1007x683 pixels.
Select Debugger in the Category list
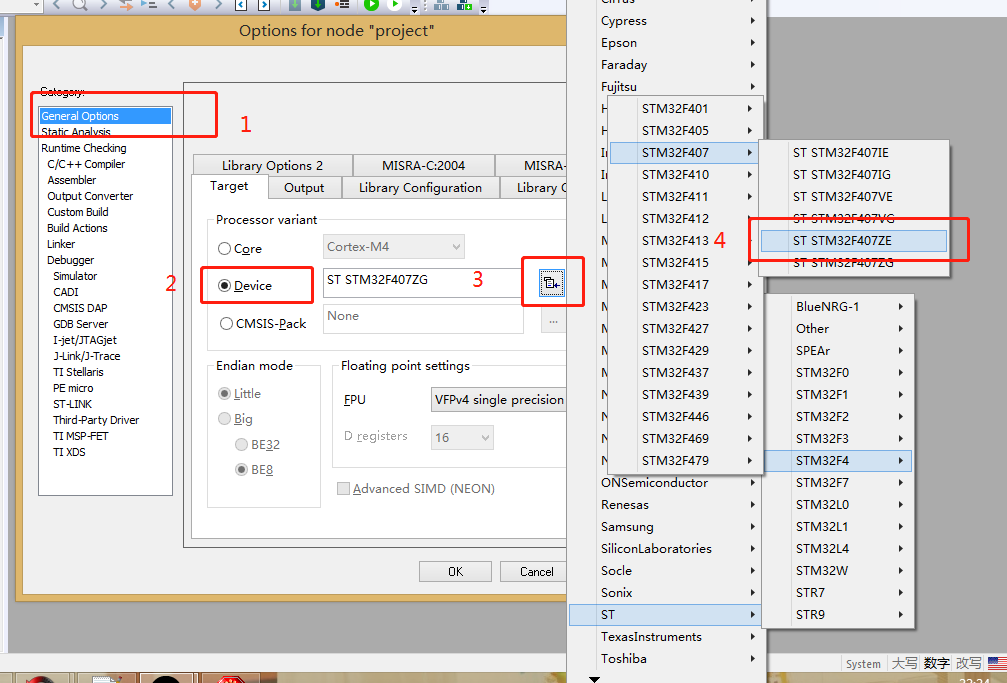[x=70, y=259]
